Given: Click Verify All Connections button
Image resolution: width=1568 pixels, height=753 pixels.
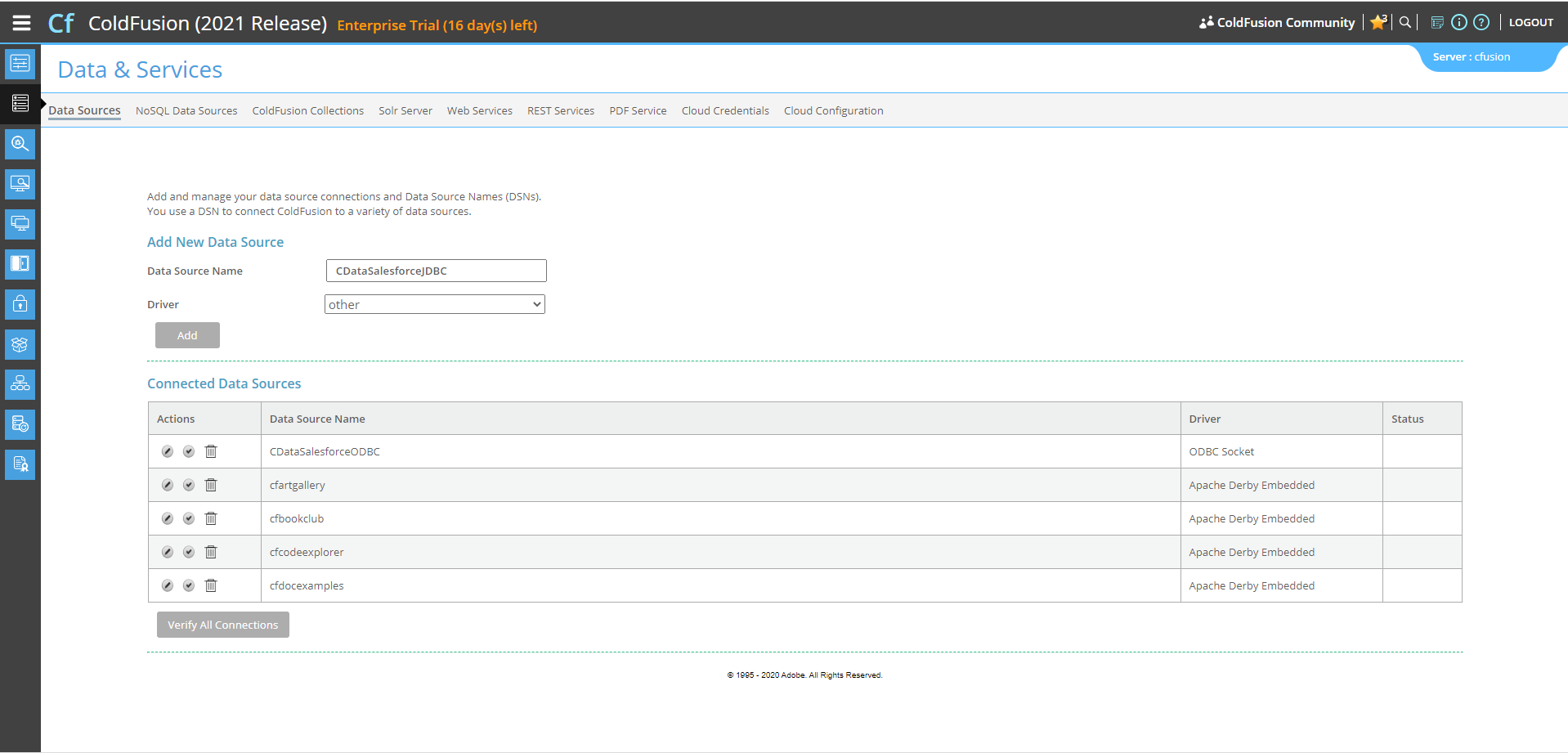Looking at the screenshot, I should click(x=223, y=625).
